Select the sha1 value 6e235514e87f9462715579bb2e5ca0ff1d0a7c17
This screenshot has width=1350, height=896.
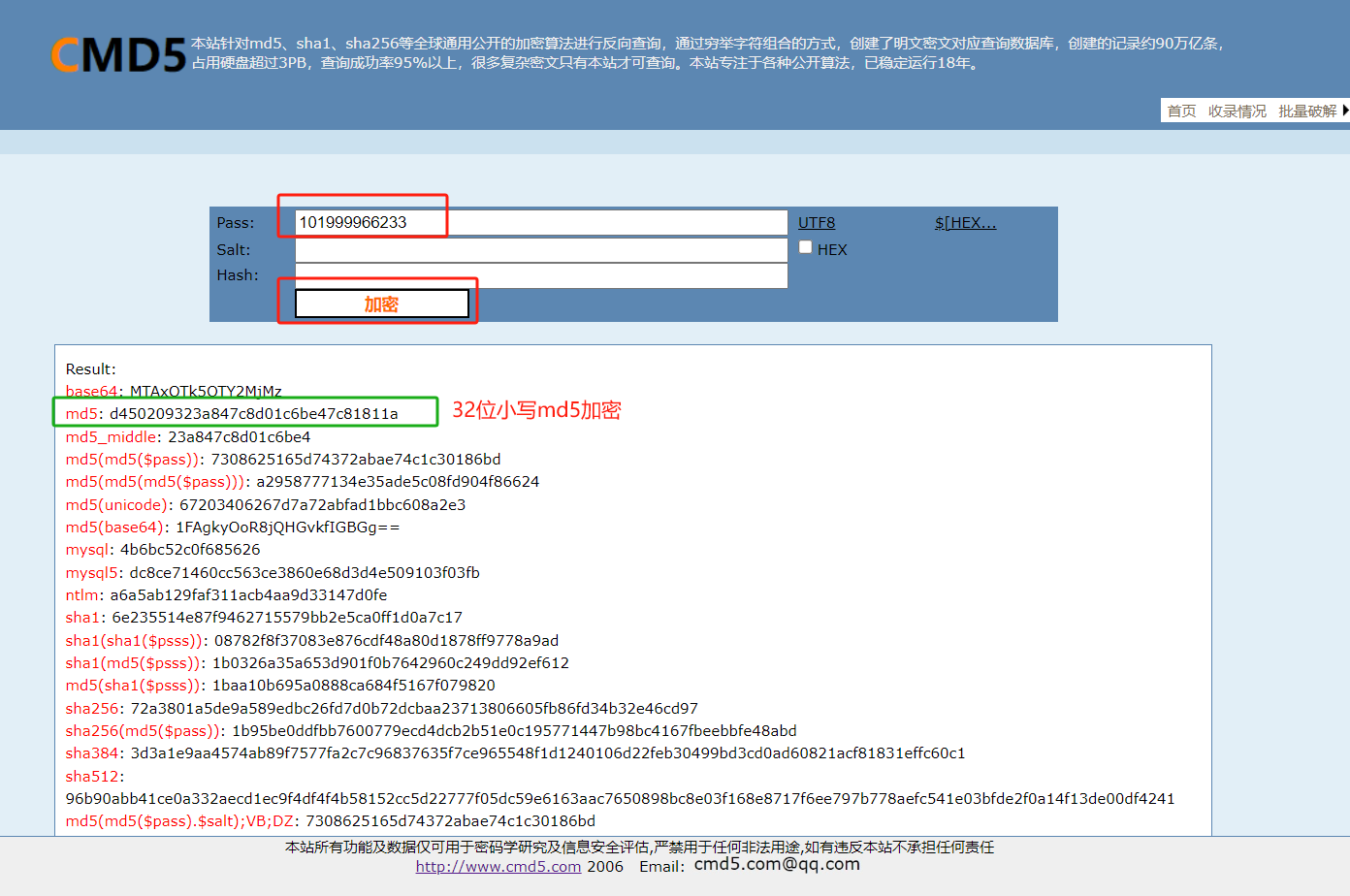coord(287,617)
